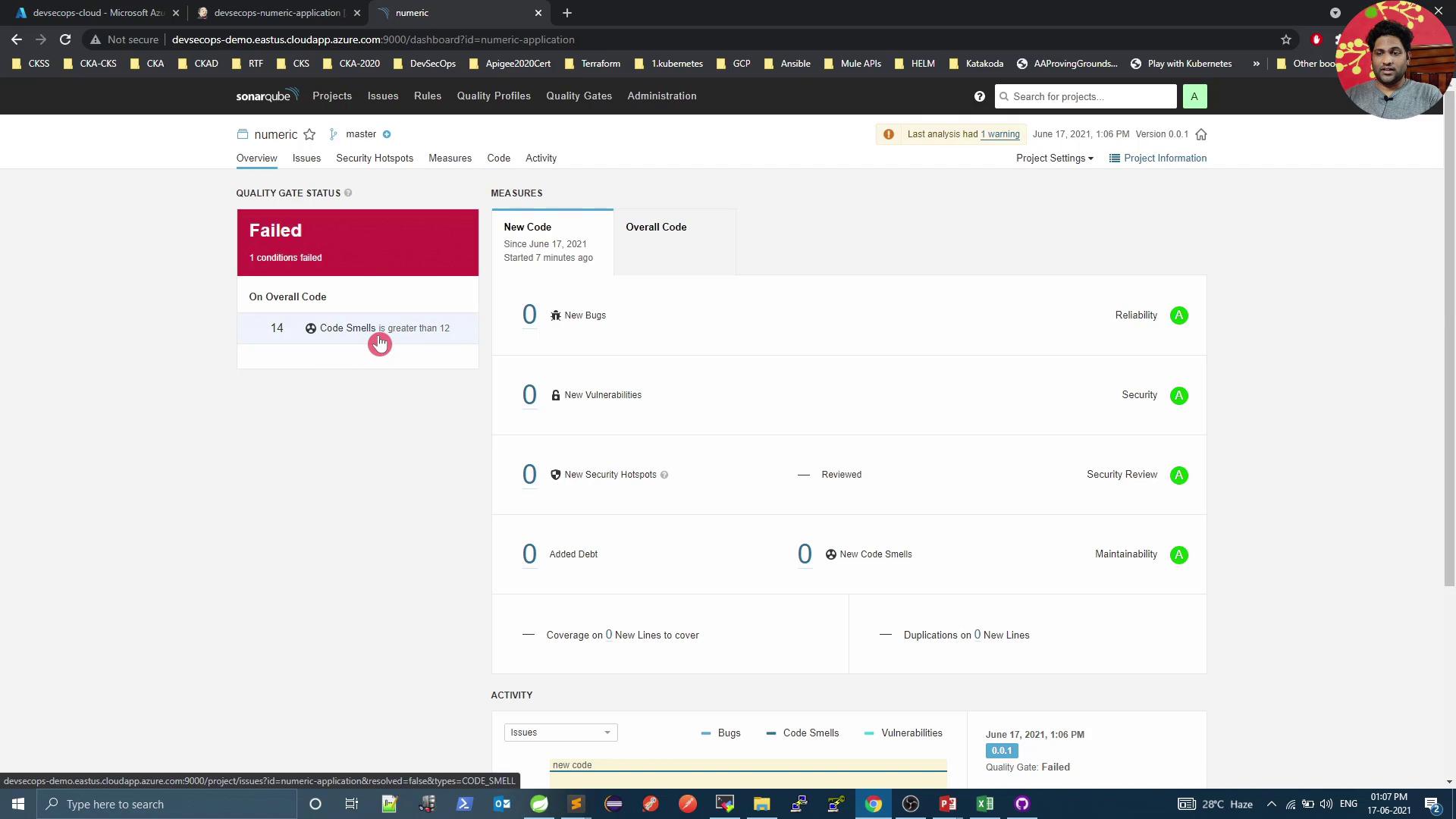Click the plus icon beside master branch

387,134
